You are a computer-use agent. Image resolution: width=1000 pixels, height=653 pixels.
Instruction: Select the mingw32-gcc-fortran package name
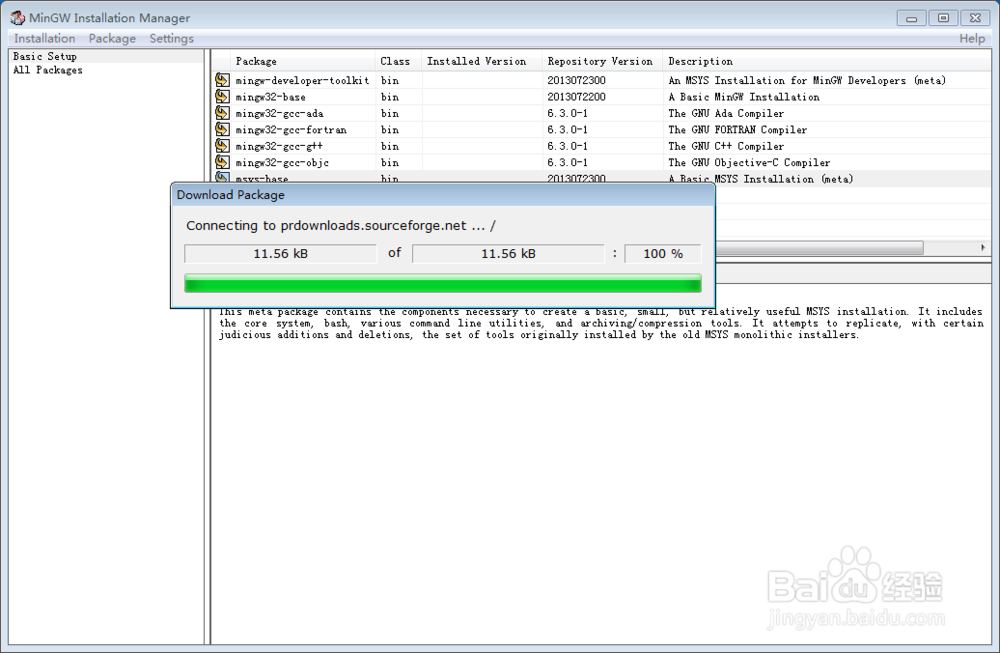click(291, 129)
